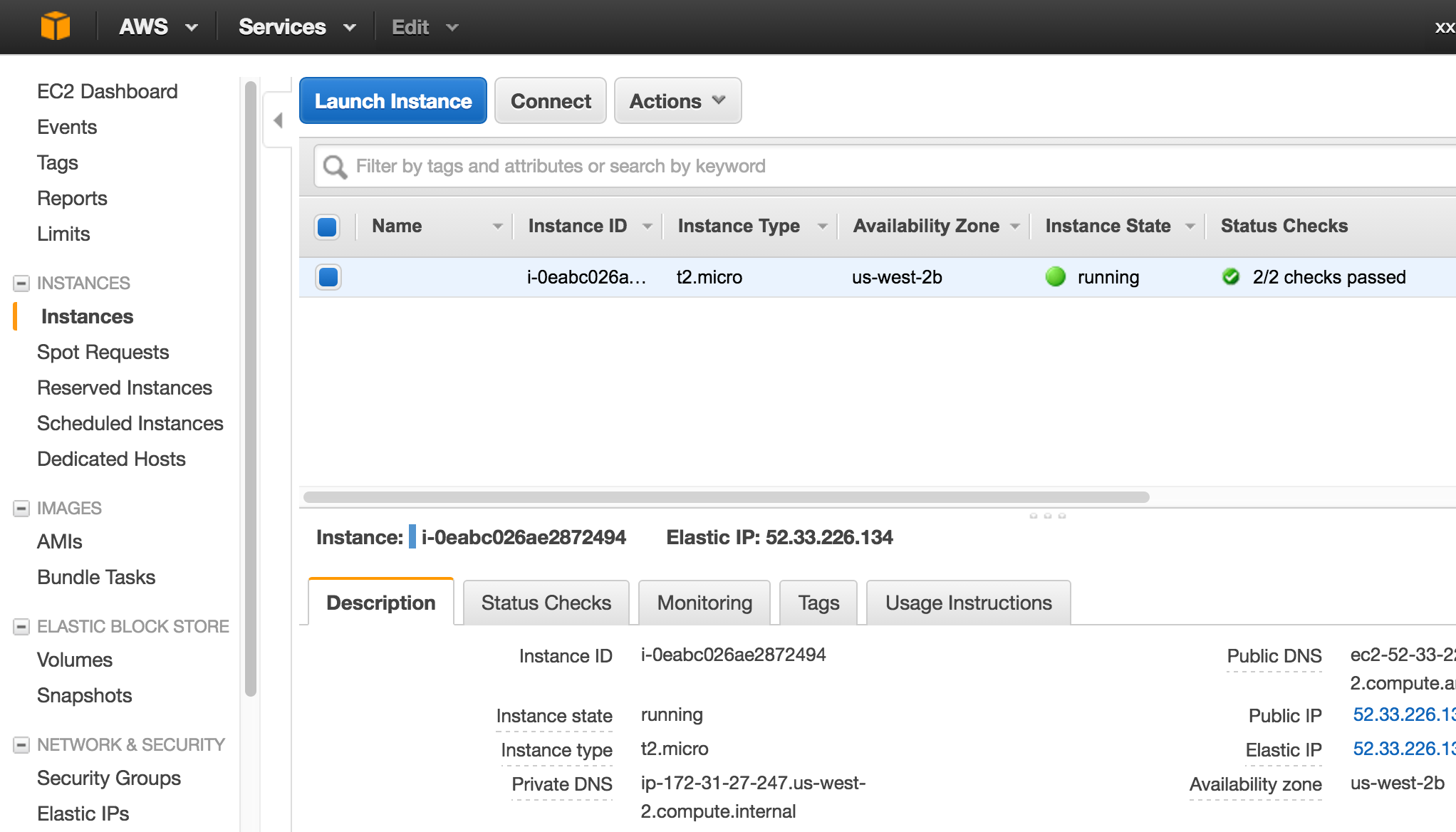Image resolution: width=1456 pixels, height=832 pixels.
Task: Open EC2 Dashboard in sidebar
Action: [x=108, y=91]
